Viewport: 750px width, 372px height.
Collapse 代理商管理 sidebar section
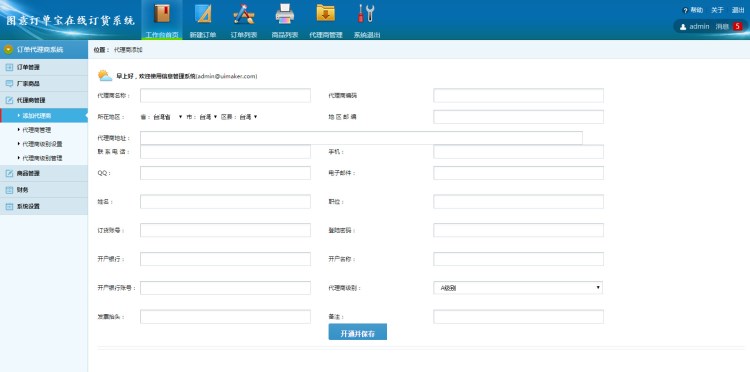click(44, 100)
